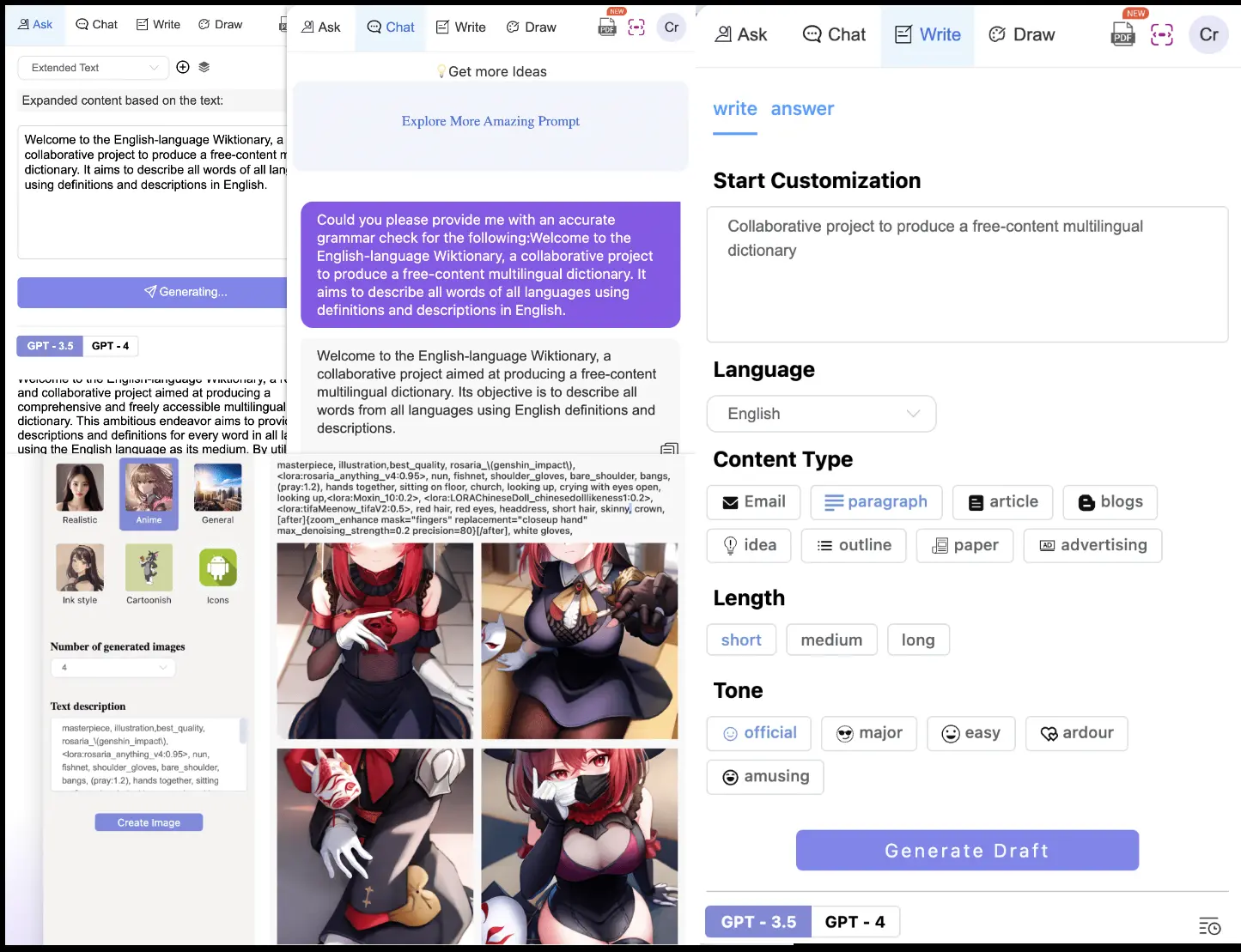Copy the chat response using the copy icon
Viewport: 1241px width, 952px height.
coord(669,449)
